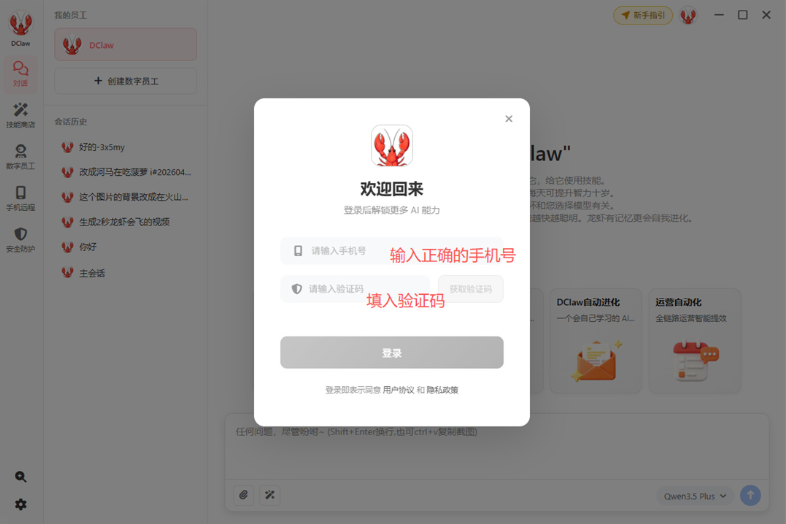The height and width of the screenshot is (524, 786).
Task: Open conversation 改成河马在吃菠萝
Action: [126, 172]
